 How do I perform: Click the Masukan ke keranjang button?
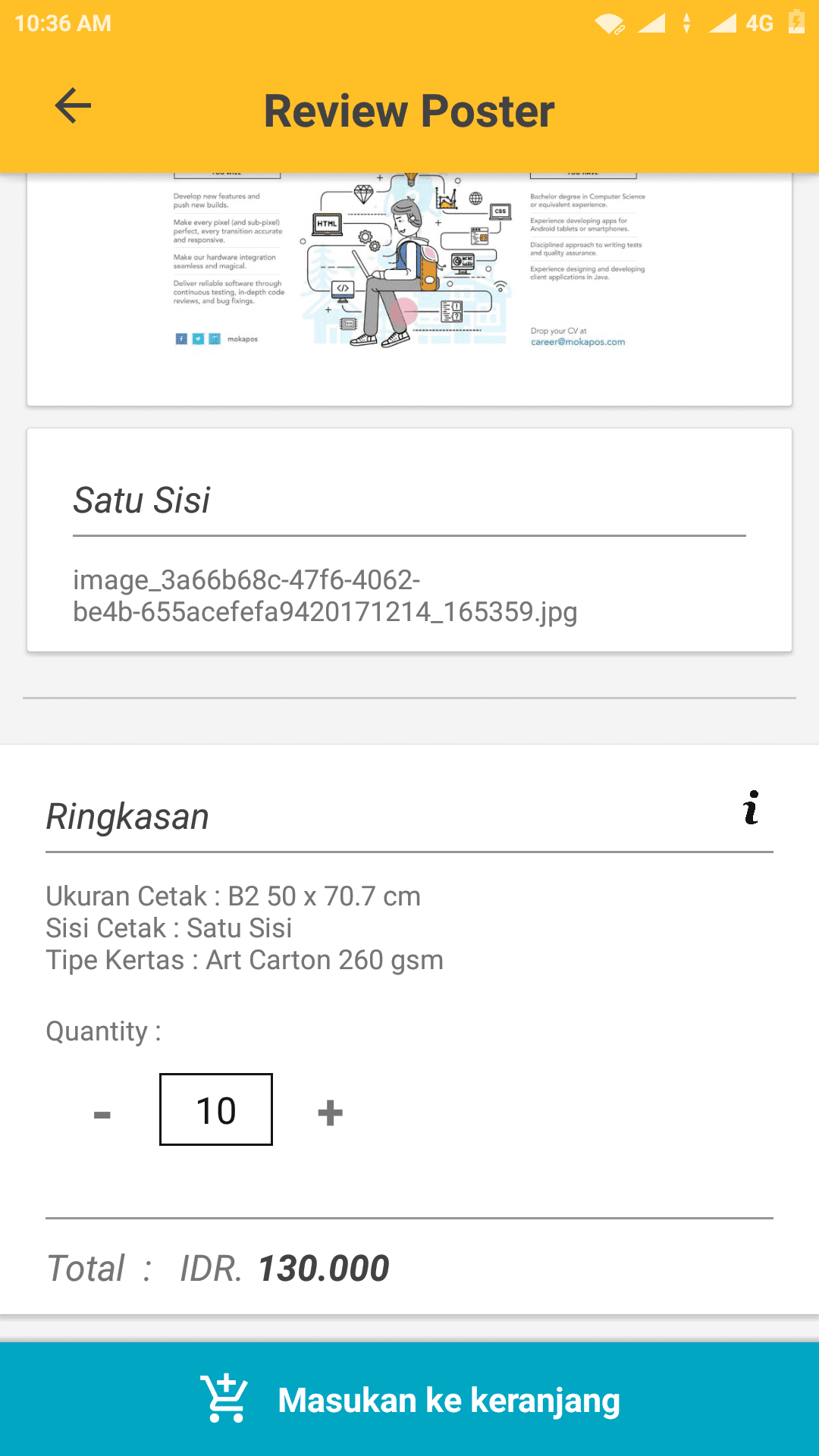pos(409,1399)
